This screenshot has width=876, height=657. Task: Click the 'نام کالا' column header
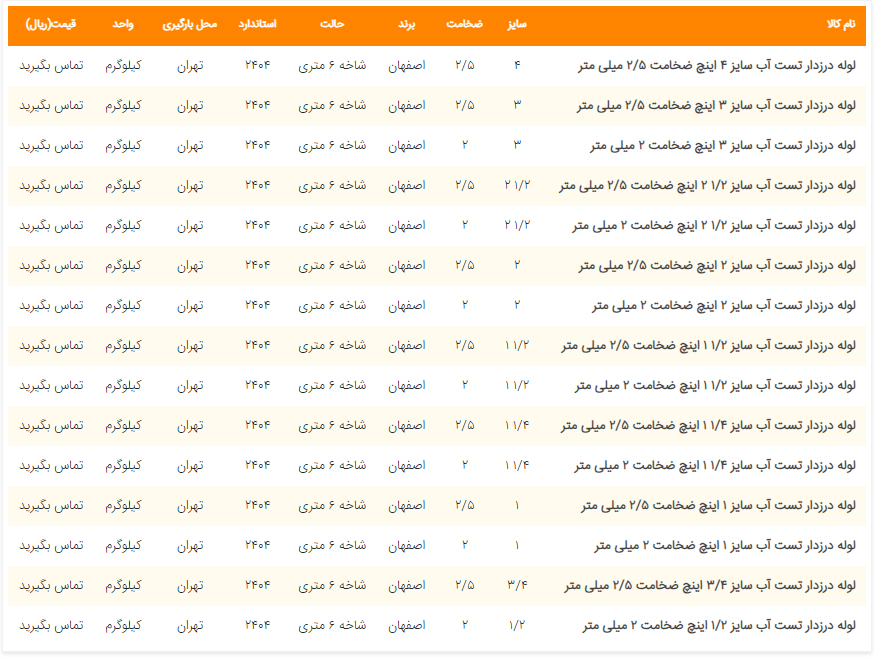pos(841,24)
